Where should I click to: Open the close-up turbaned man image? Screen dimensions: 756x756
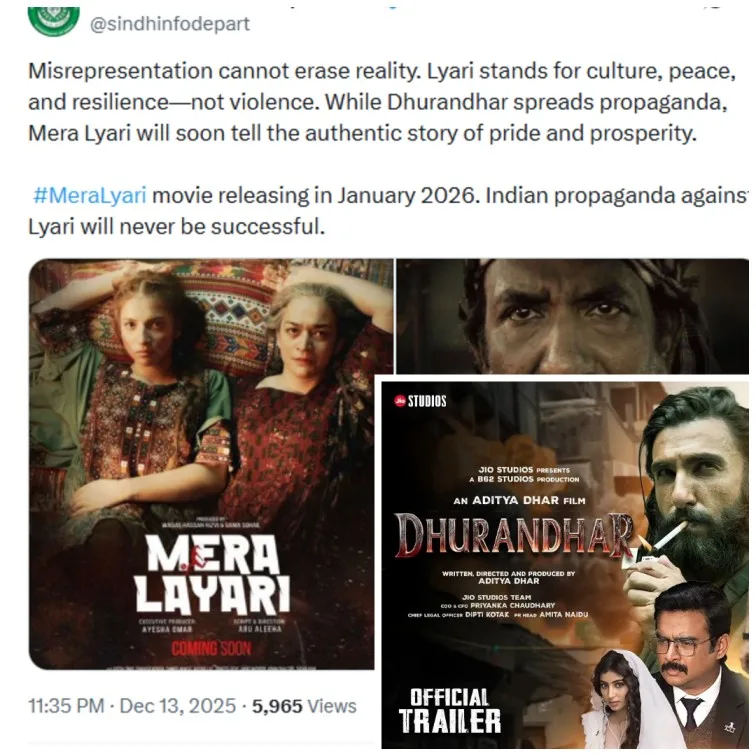point(572,316)
